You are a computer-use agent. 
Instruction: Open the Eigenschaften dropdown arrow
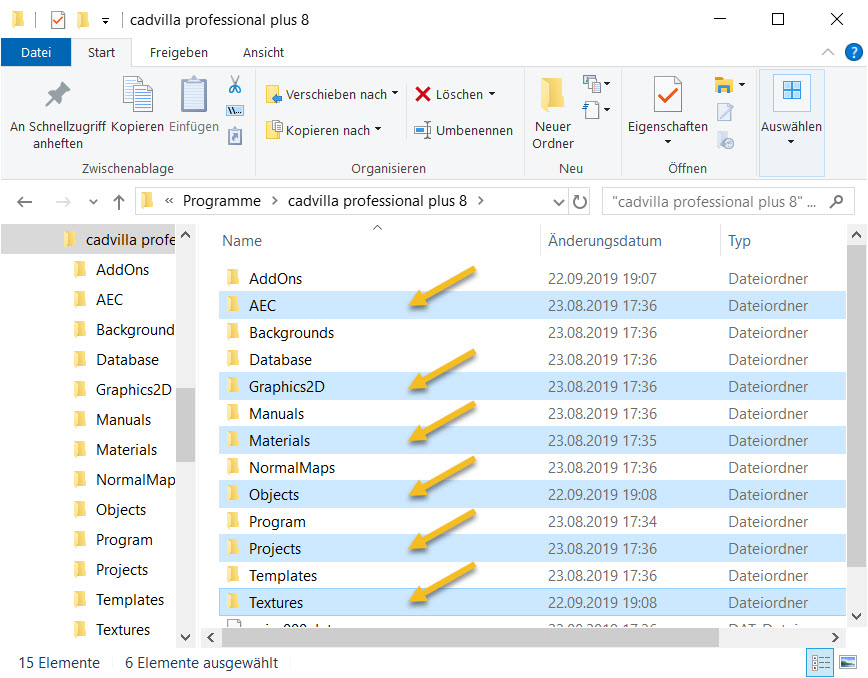point(668,142)
